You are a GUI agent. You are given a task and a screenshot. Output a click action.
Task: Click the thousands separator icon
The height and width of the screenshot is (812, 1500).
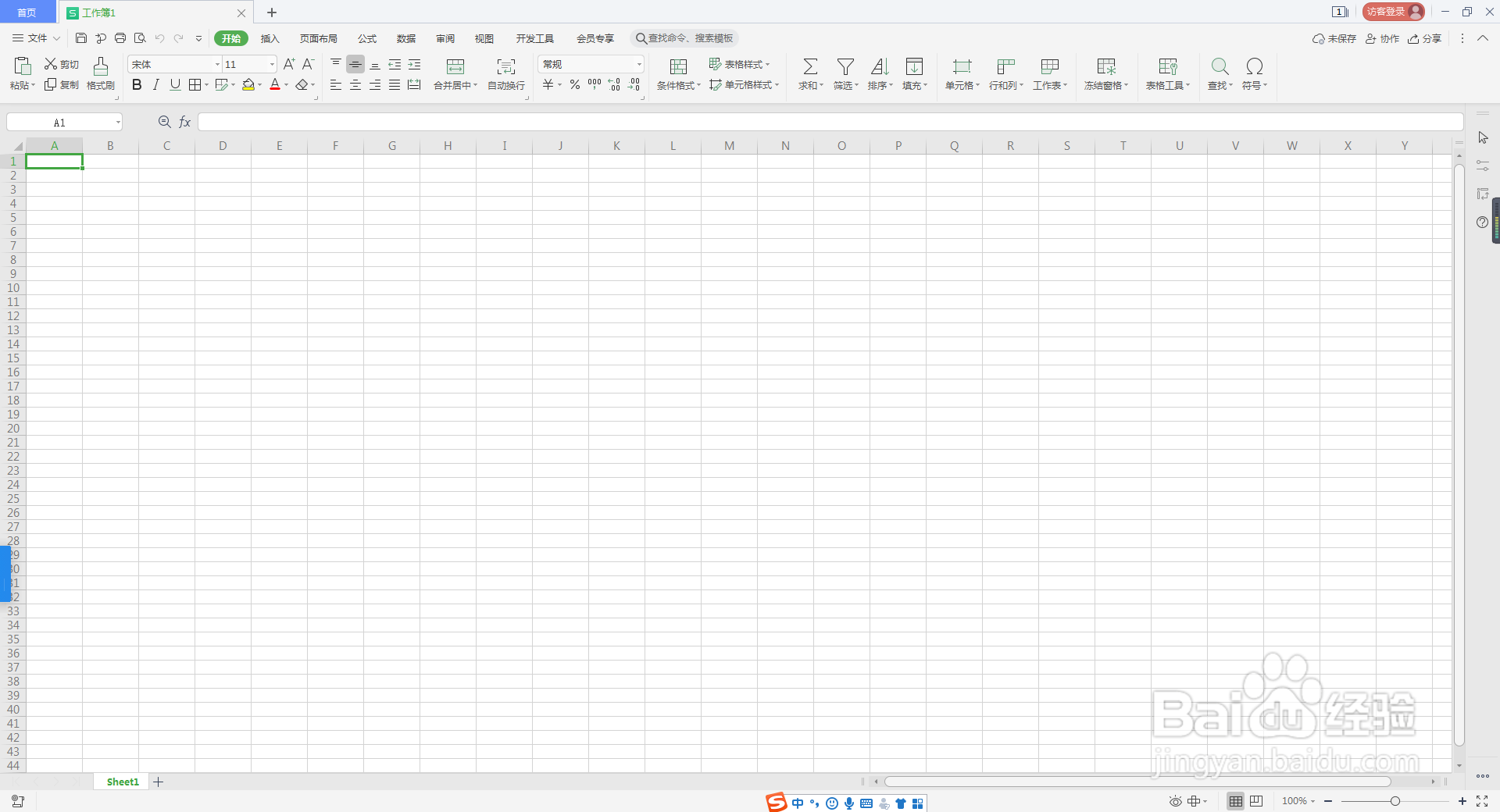click(x=595, y=84)
